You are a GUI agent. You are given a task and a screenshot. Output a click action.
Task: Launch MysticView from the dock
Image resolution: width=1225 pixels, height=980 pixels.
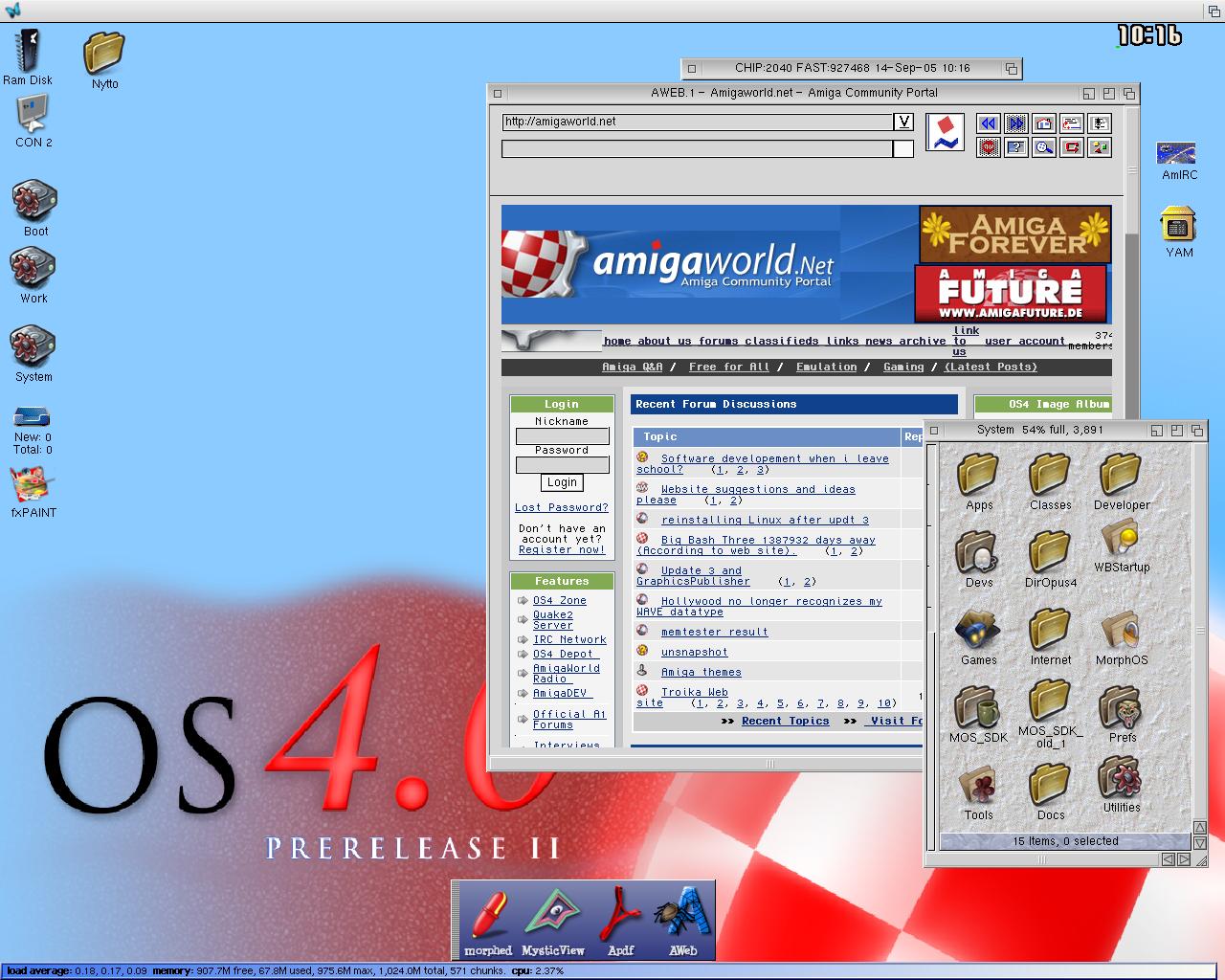[552, 923]
